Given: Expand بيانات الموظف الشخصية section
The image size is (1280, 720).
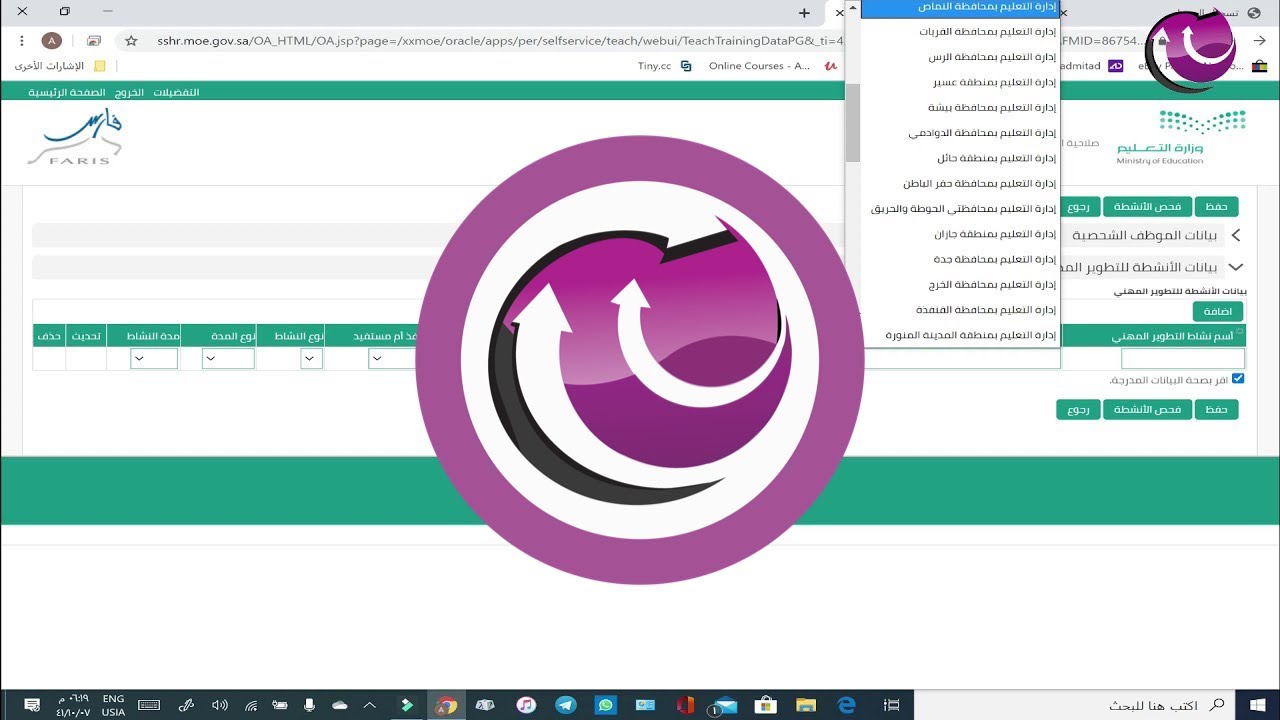Looking at the screenshot, I should tap(1235, 236).
